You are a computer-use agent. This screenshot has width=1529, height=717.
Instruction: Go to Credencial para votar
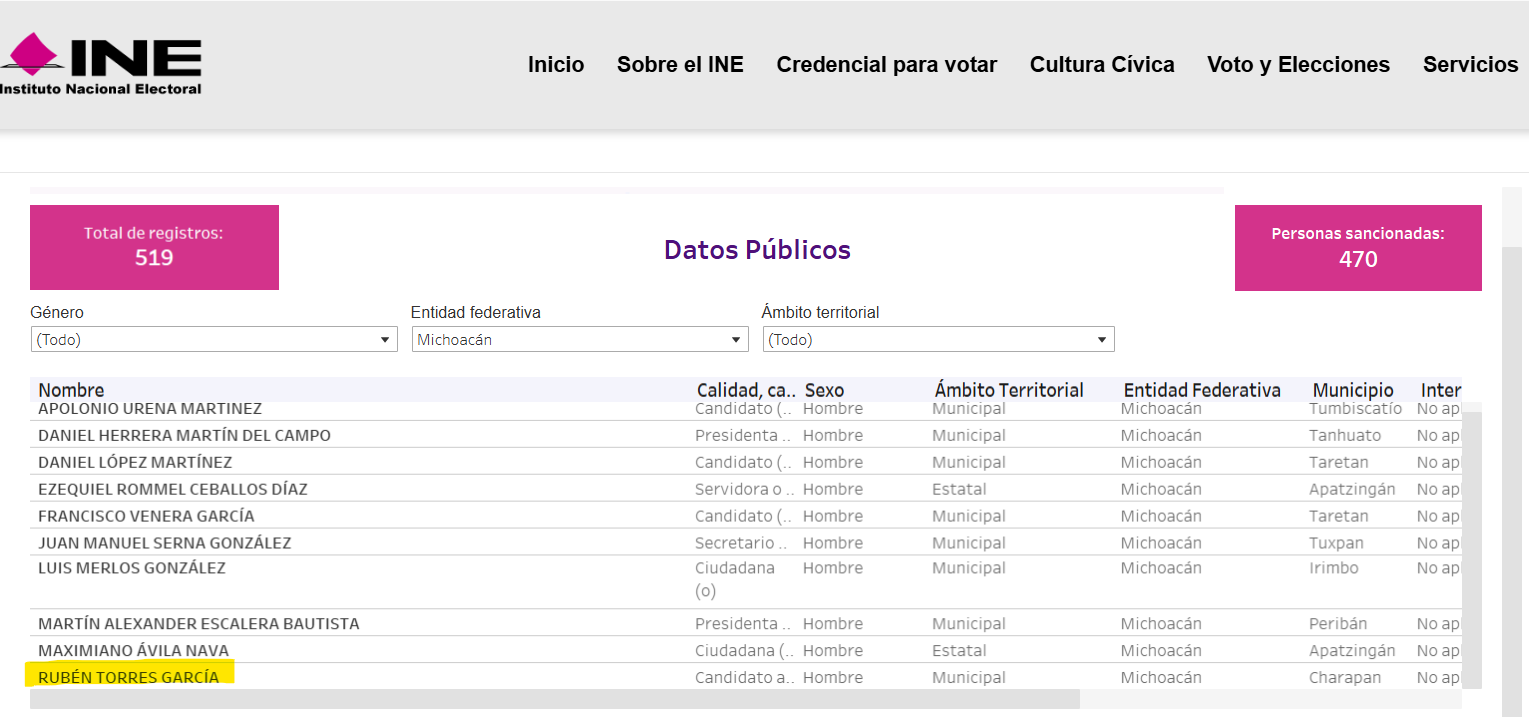[886, 65]
